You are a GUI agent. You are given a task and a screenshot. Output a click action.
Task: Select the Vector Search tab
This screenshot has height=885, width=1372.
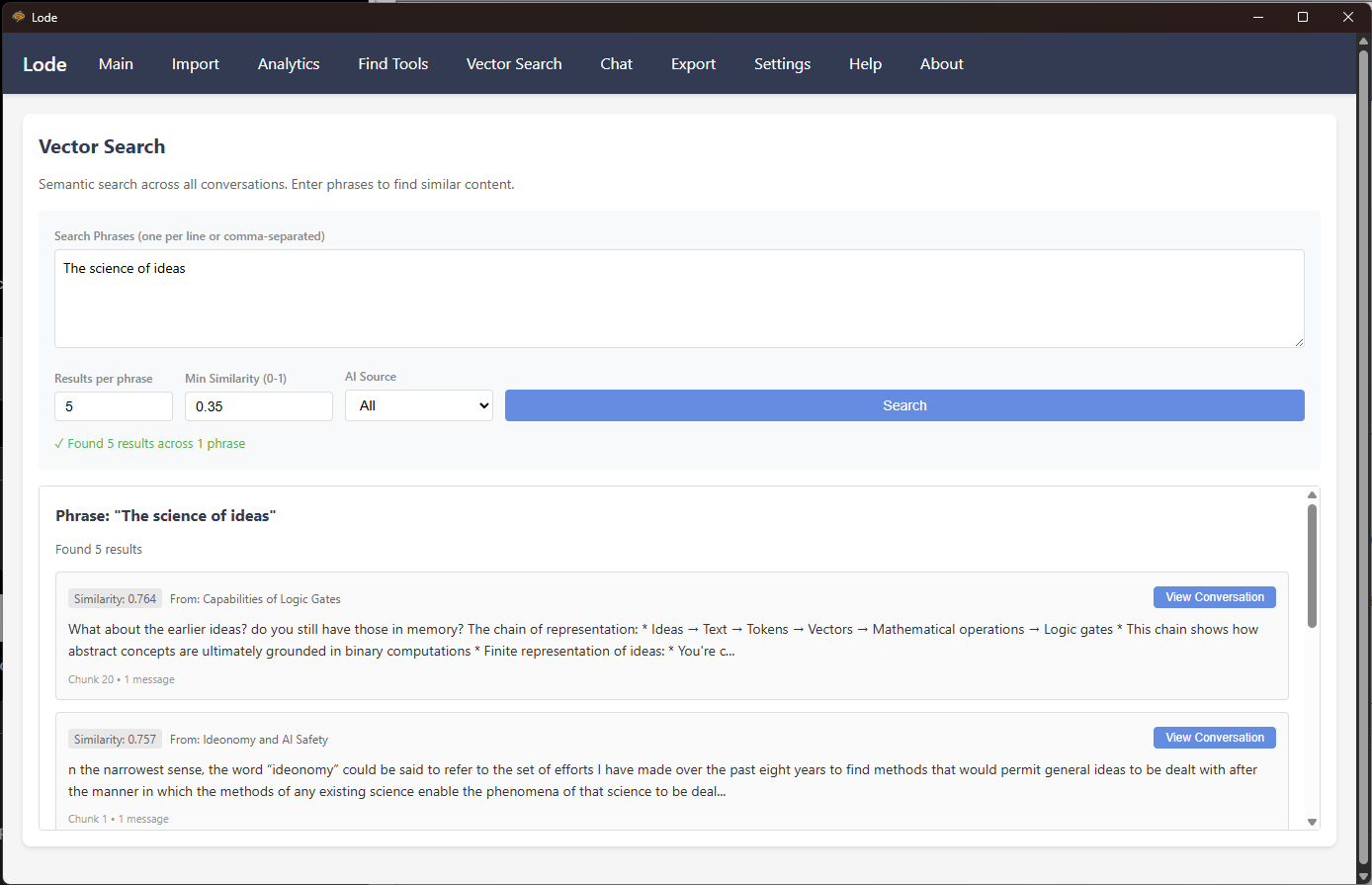[514, 63]
